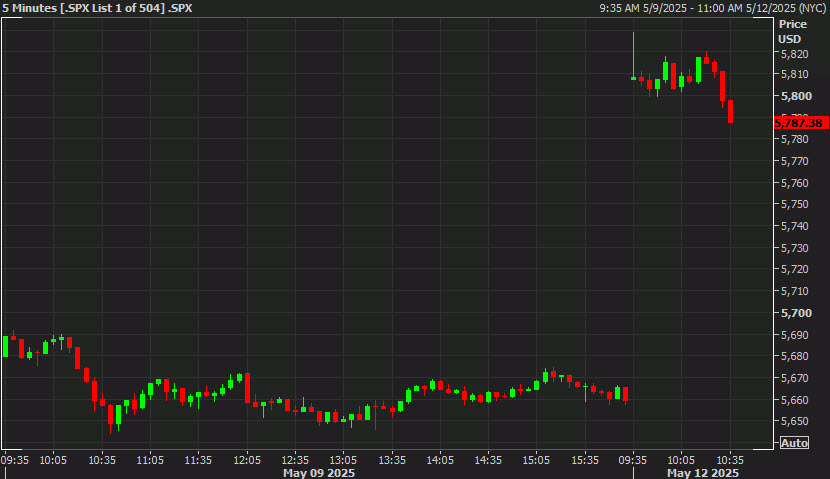Screen dimensions: 830x479
Task: Click the 10:35 label under May 12
Action: pos(730,460)
